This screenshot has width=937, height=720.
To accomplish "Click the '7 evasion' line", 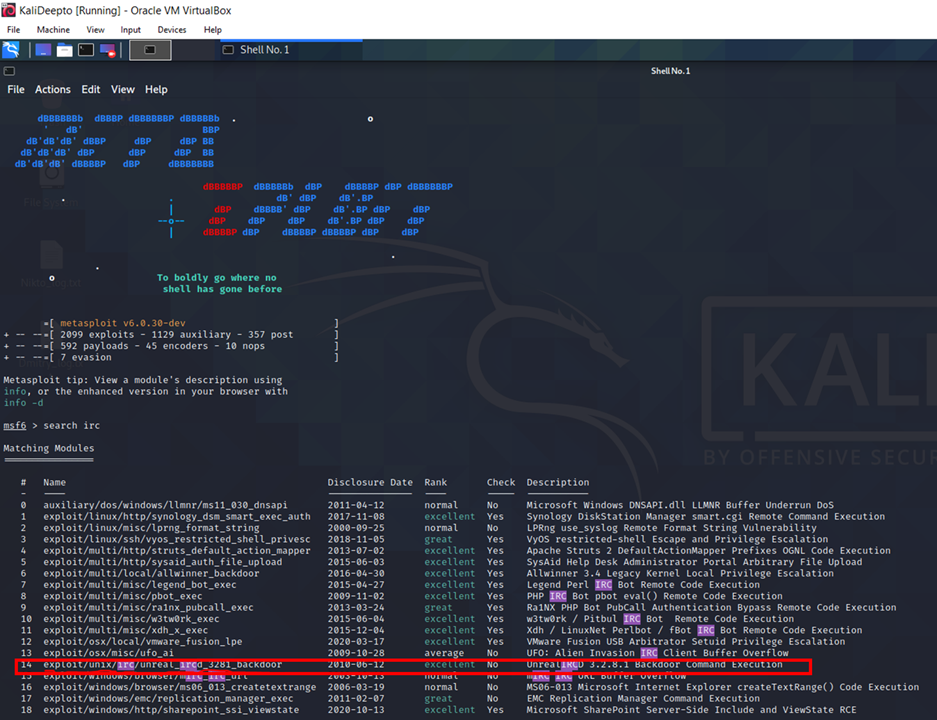I will pyautogui.click(x=85, y=357).
